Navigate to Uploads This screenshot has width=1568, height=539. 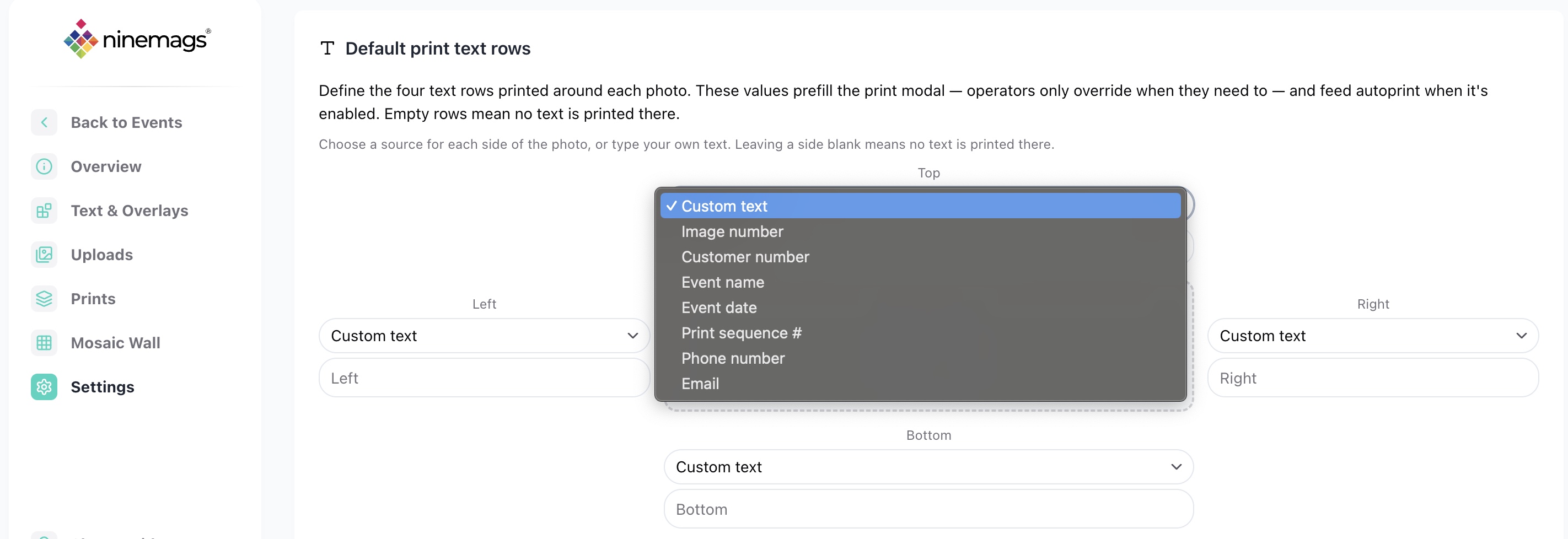101,255
